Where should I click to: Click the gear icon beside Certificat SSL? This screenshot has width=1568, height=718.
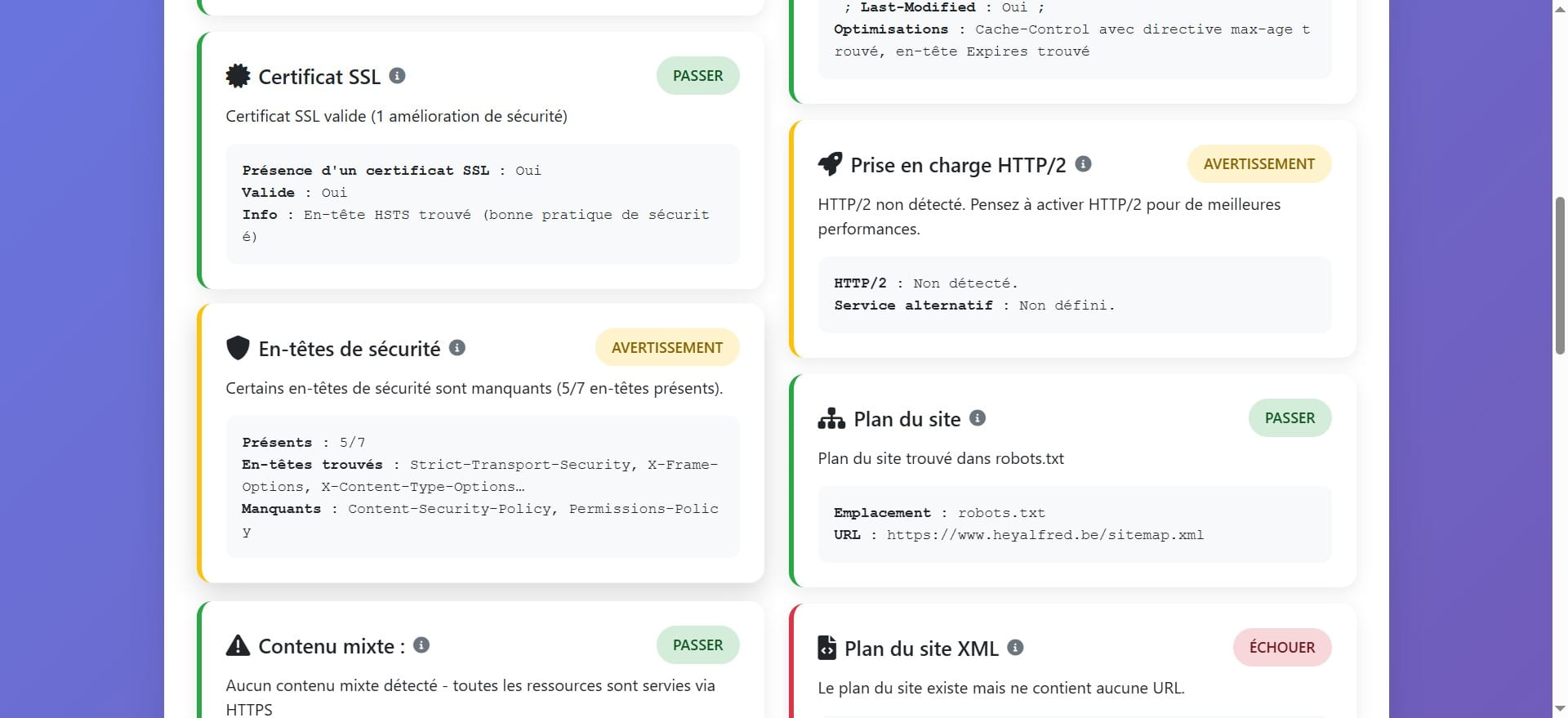point(238,76)
